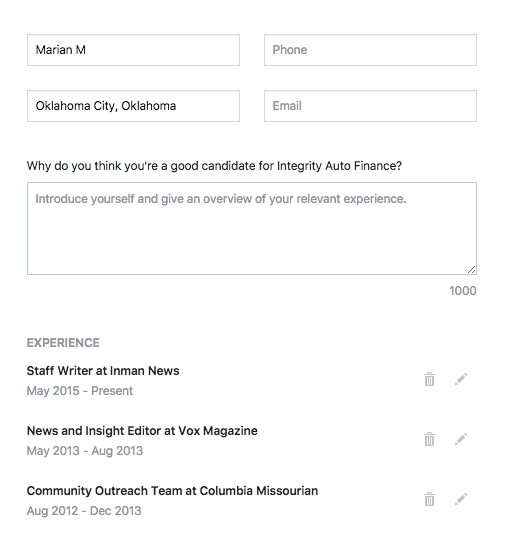
Task: Click the May 2015 - Present date
Action: point(80,391)
